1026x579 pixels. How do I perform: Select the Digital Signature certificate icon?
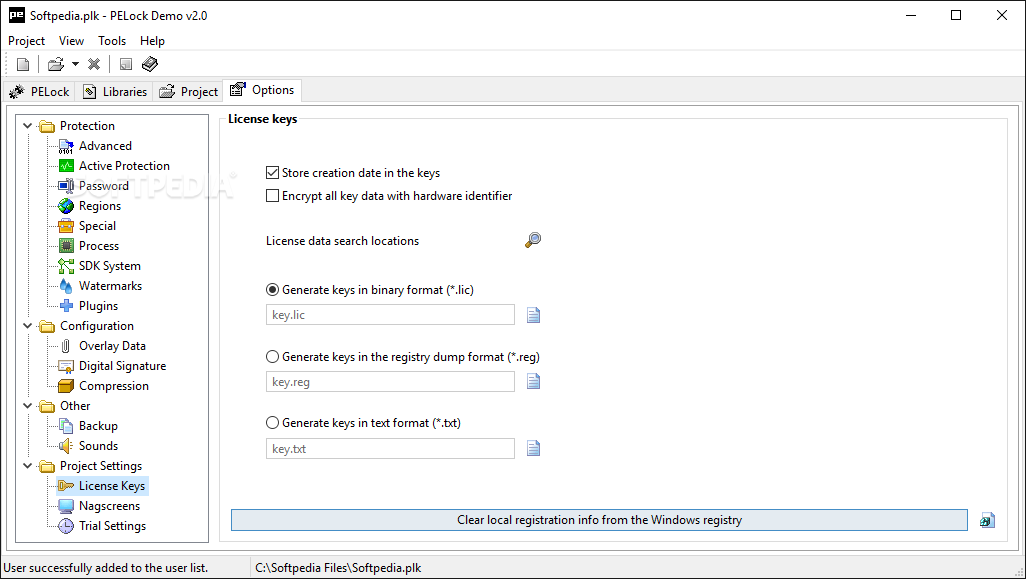66,366
